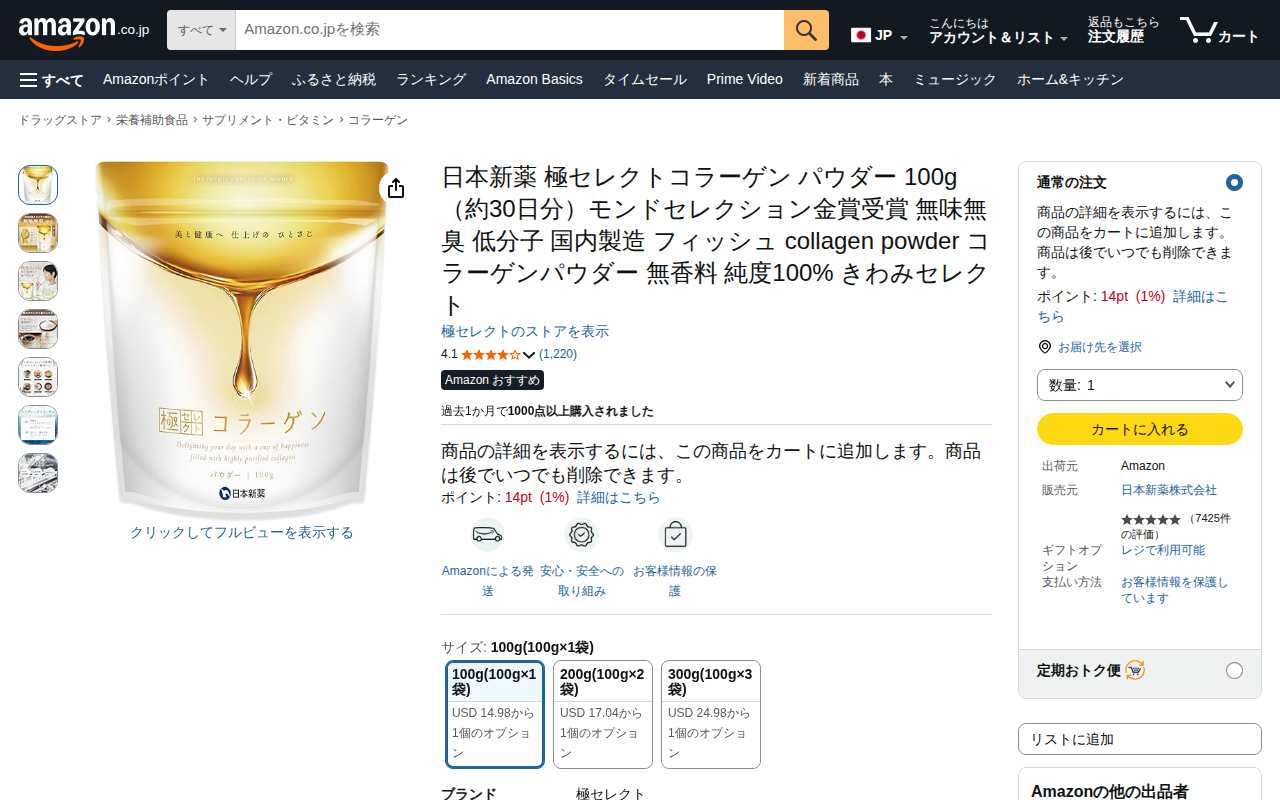
Task: Expand アカウント＆リスト menu
Action: (998, 31)
